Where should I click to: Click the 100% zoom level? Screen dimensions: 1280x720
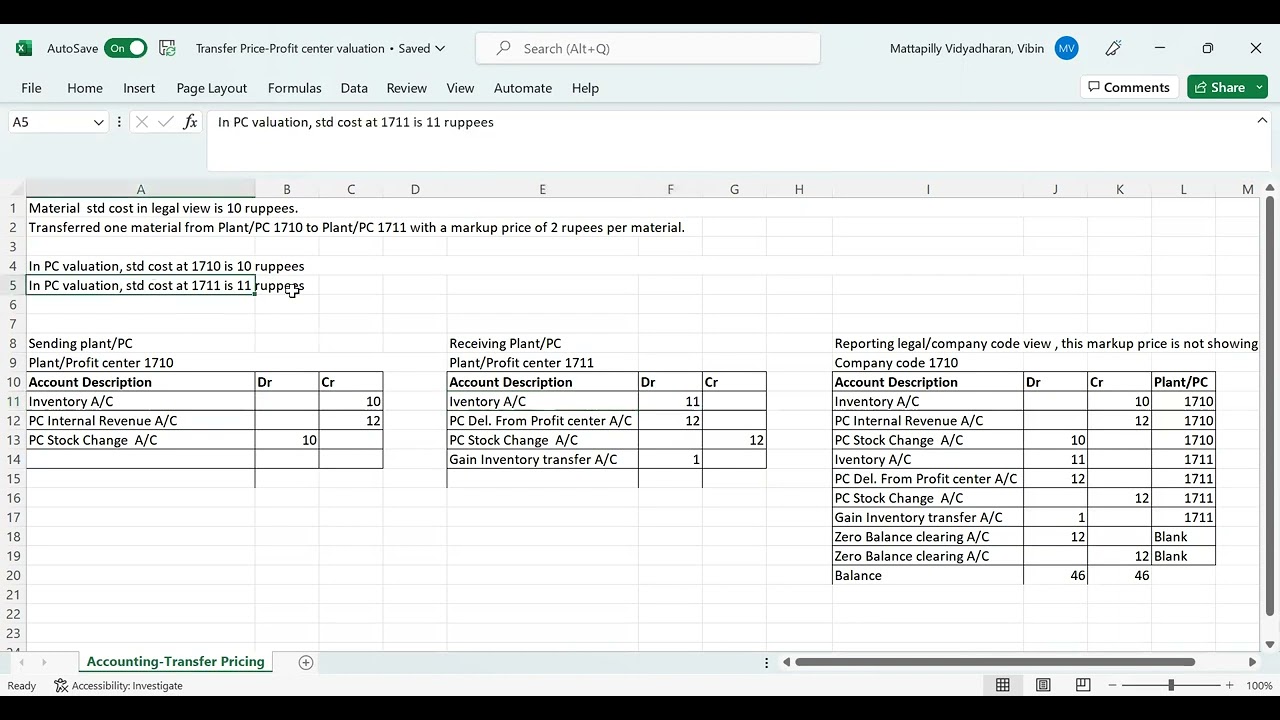pyautogui.click(x=1259, y=686)
